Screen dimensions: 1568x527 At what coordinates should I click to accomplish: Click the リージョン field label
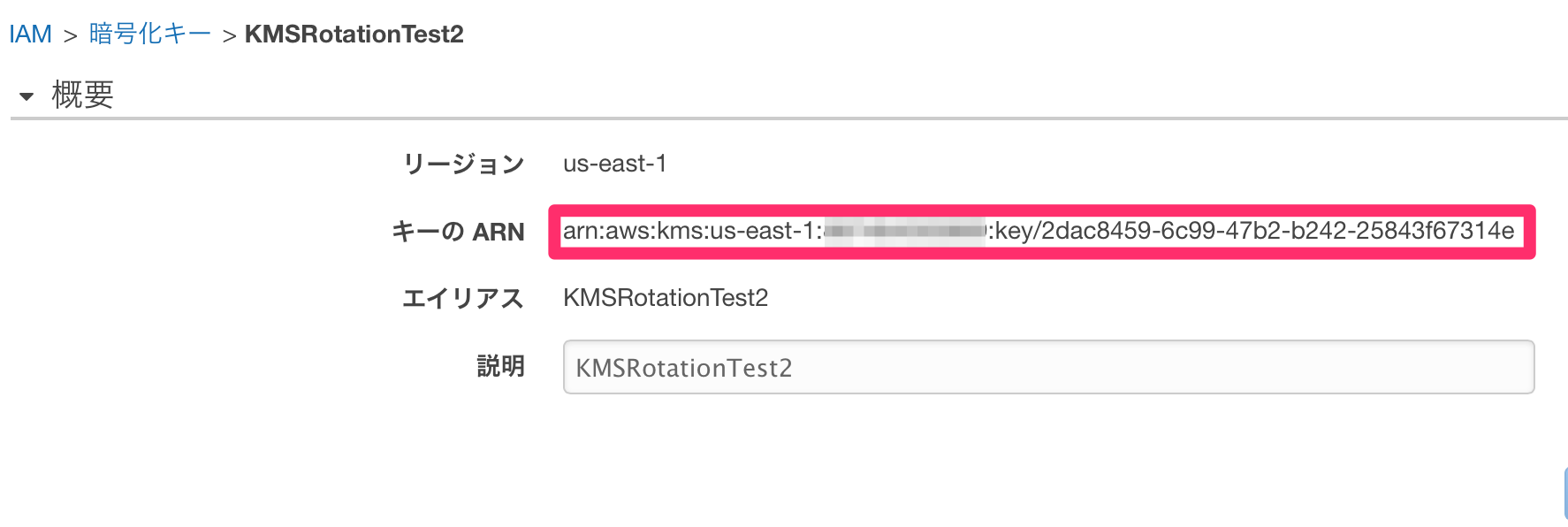[464, 163]
